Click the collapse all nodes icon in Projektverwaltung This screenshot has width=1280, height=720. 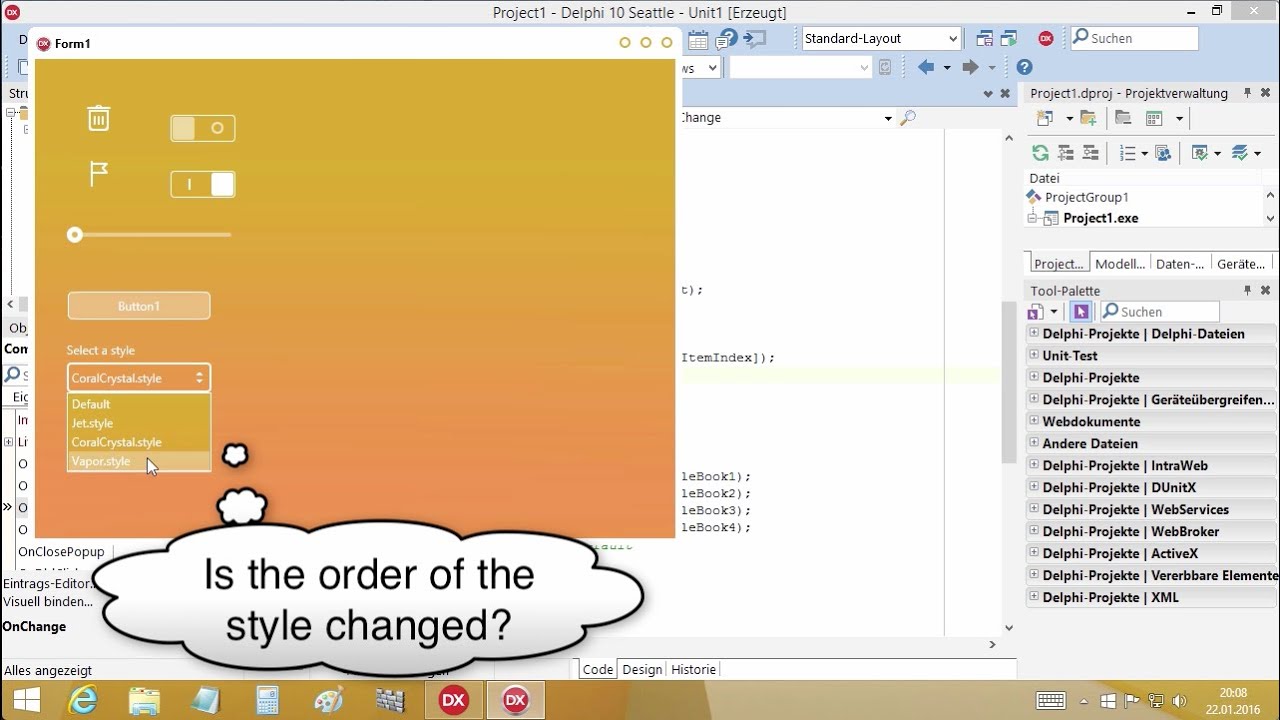coord(1090,153)
